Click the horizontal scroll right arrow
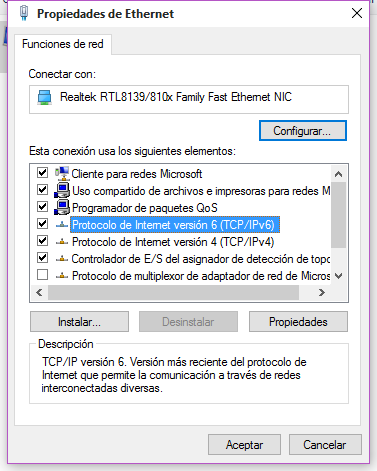This screenshot has width=377, height=471. (x=322, y=293)
